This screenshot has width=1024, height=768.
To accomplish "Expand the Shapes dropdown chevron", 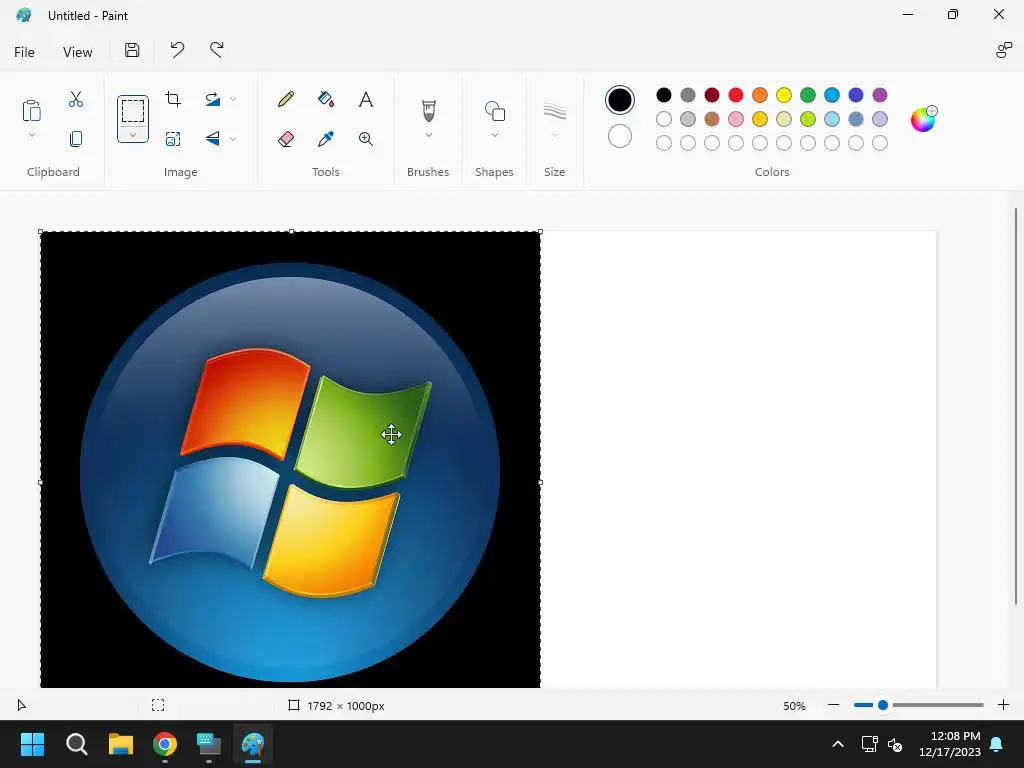I will point(494,135).
